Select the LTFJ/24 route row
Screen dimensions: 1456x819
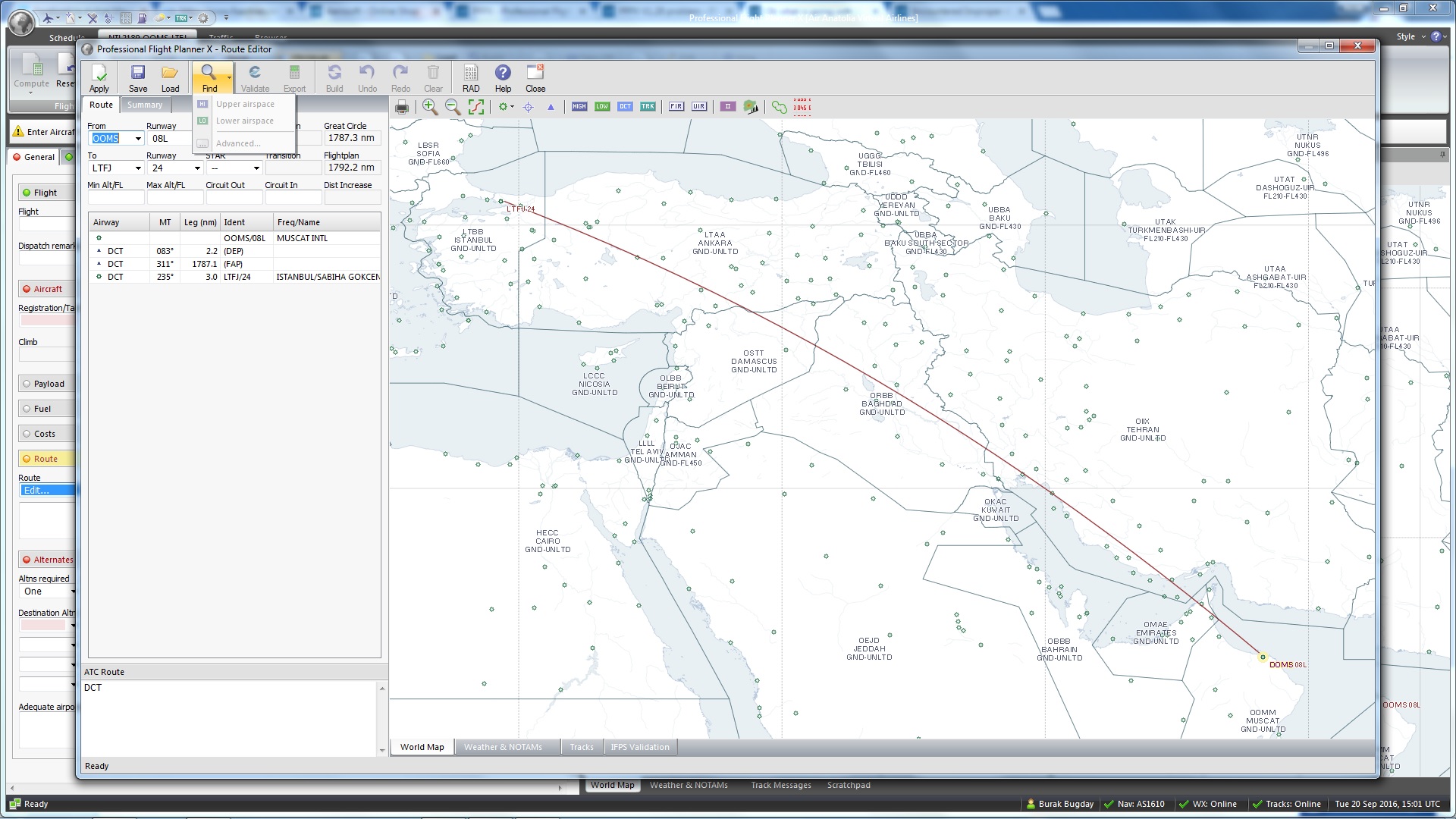234,278
